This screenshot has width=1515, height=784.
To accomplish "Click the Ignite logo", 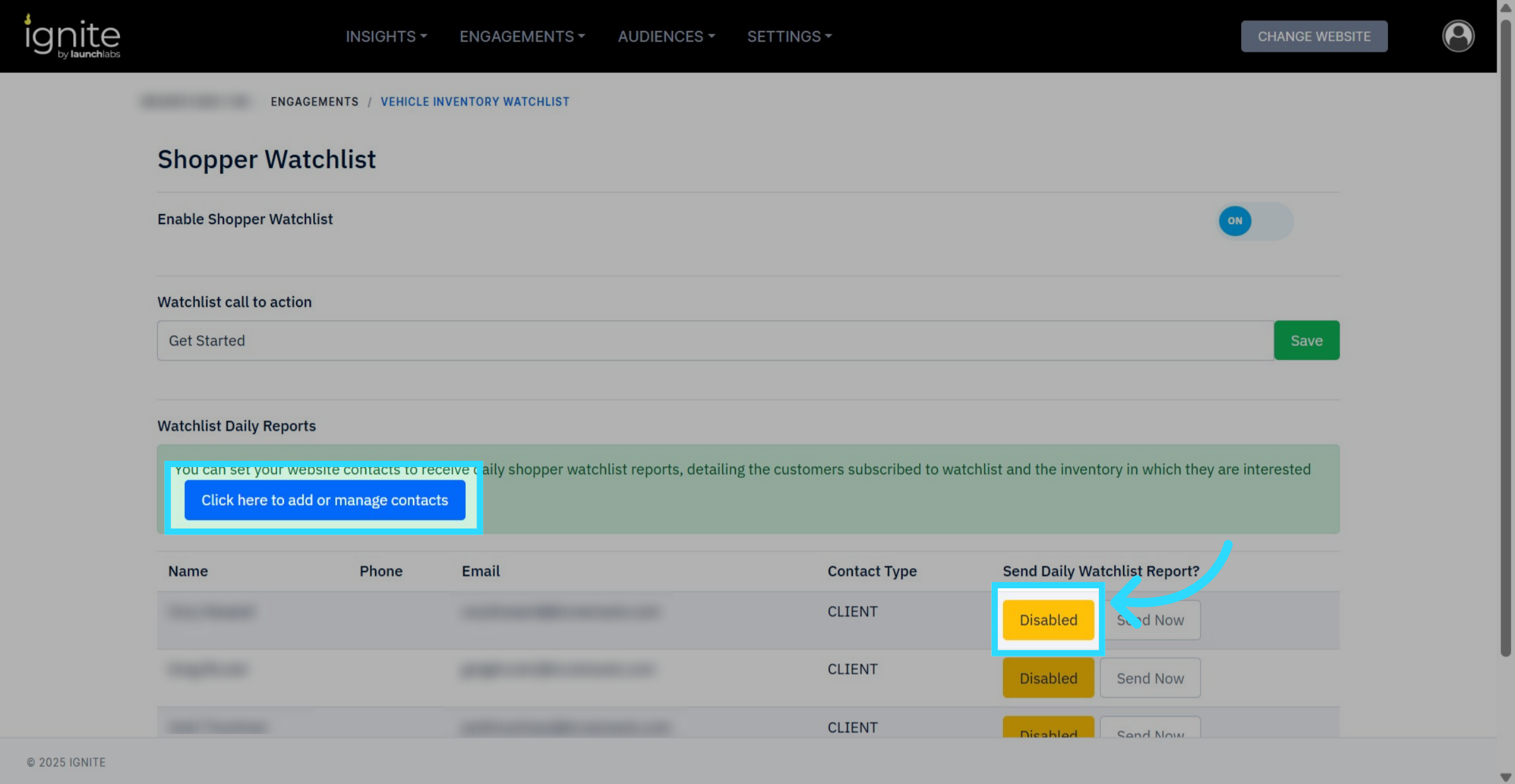I will click(72, 37).
